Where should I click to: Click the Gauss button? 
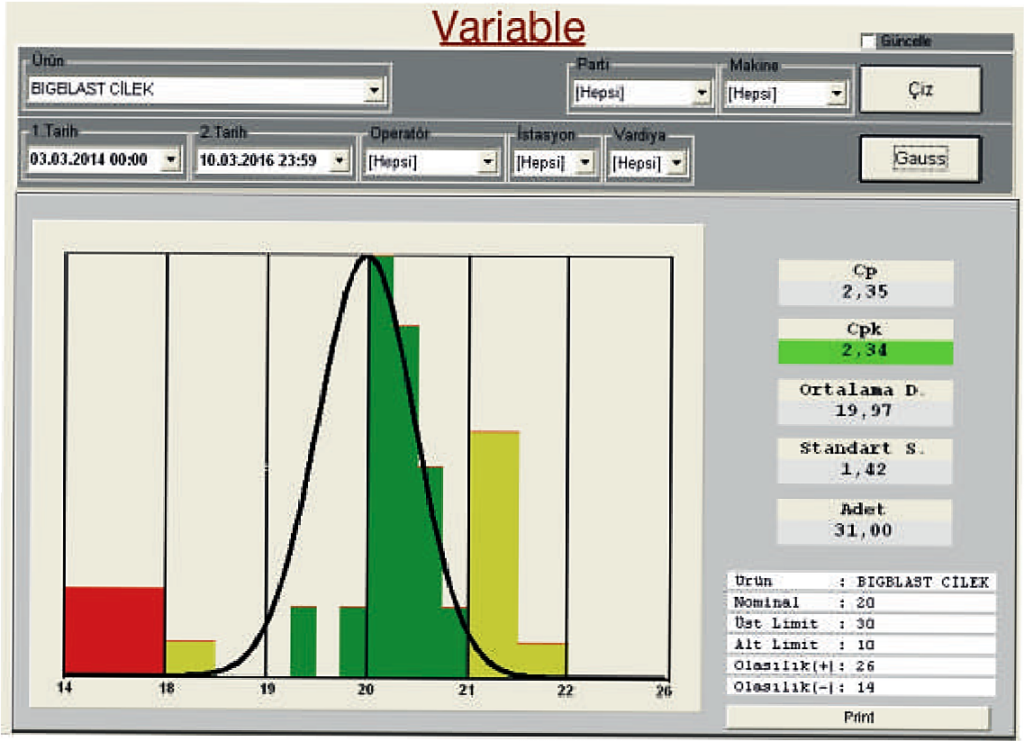point(919,158)
